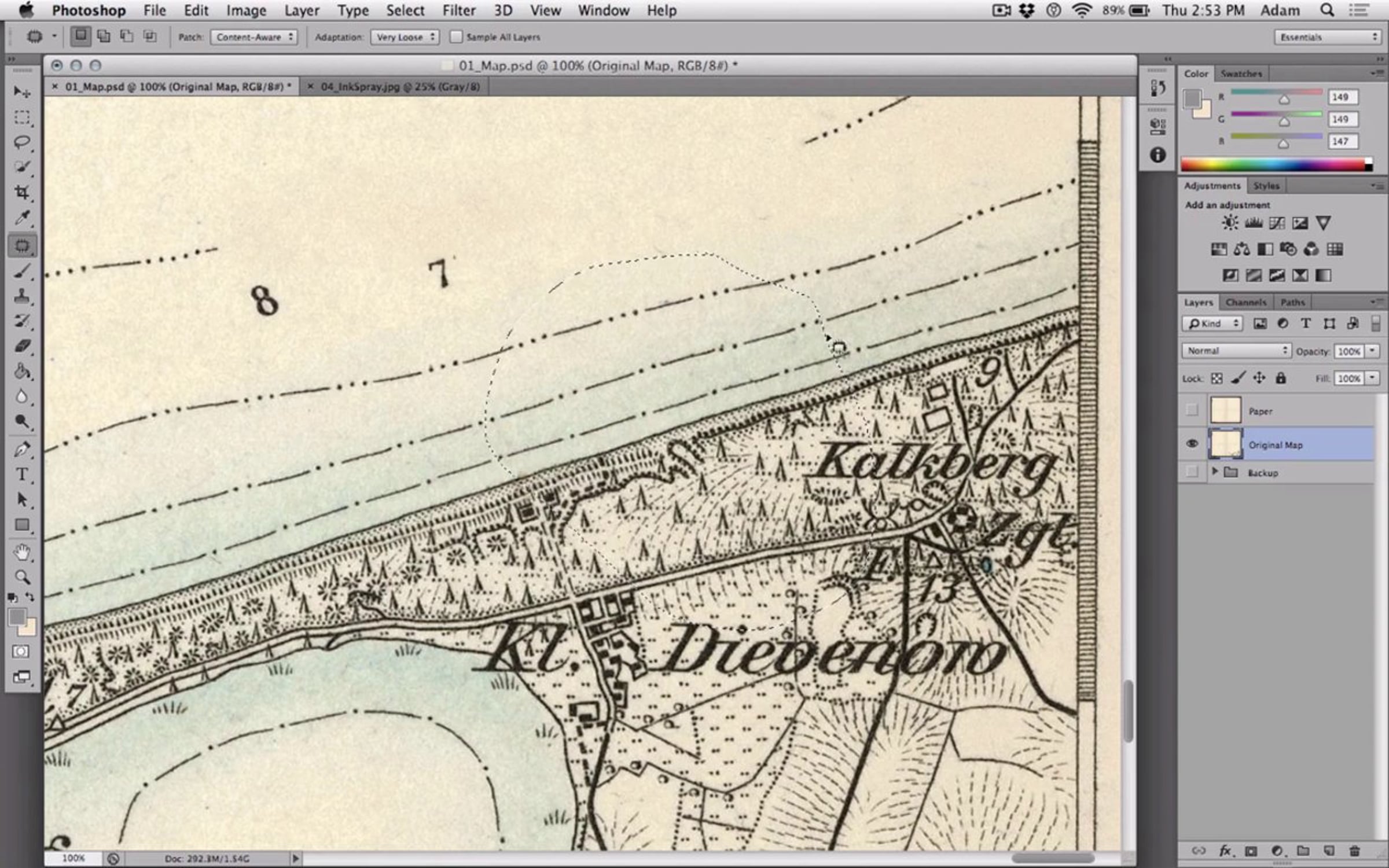Toggle Quick Mask mode
This screenshot has width=1389, height=868.
[21, 652]
